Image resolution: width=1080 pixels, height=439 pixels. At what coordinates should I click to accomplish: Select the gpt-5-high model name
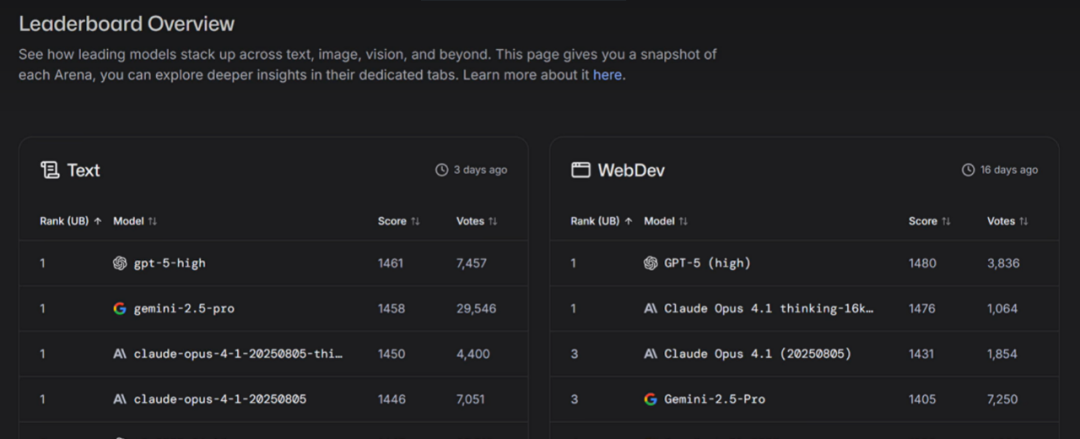pos(169,263)
